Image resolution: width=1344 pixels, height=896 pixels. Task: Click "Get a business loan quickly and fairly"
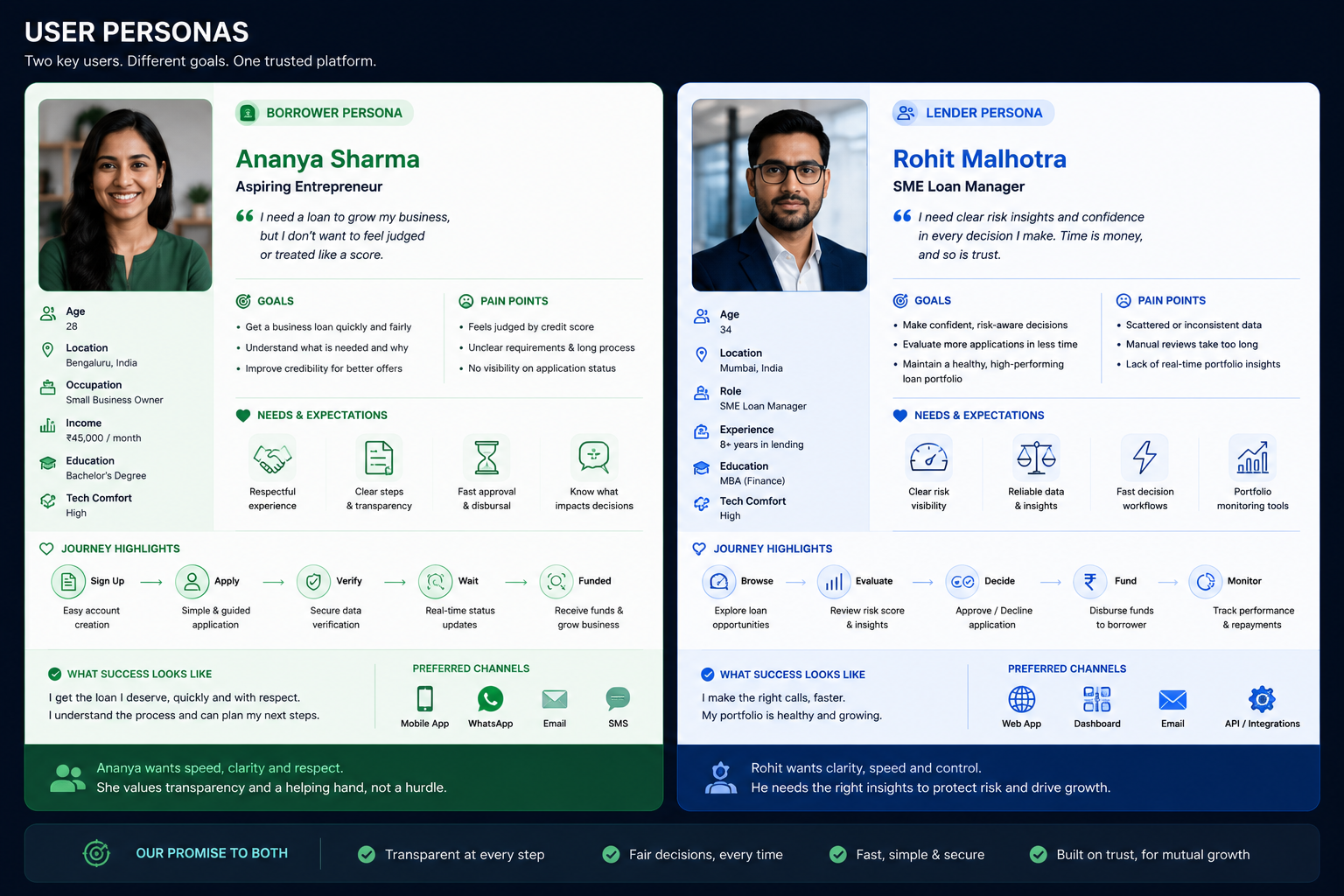point(328,327)
